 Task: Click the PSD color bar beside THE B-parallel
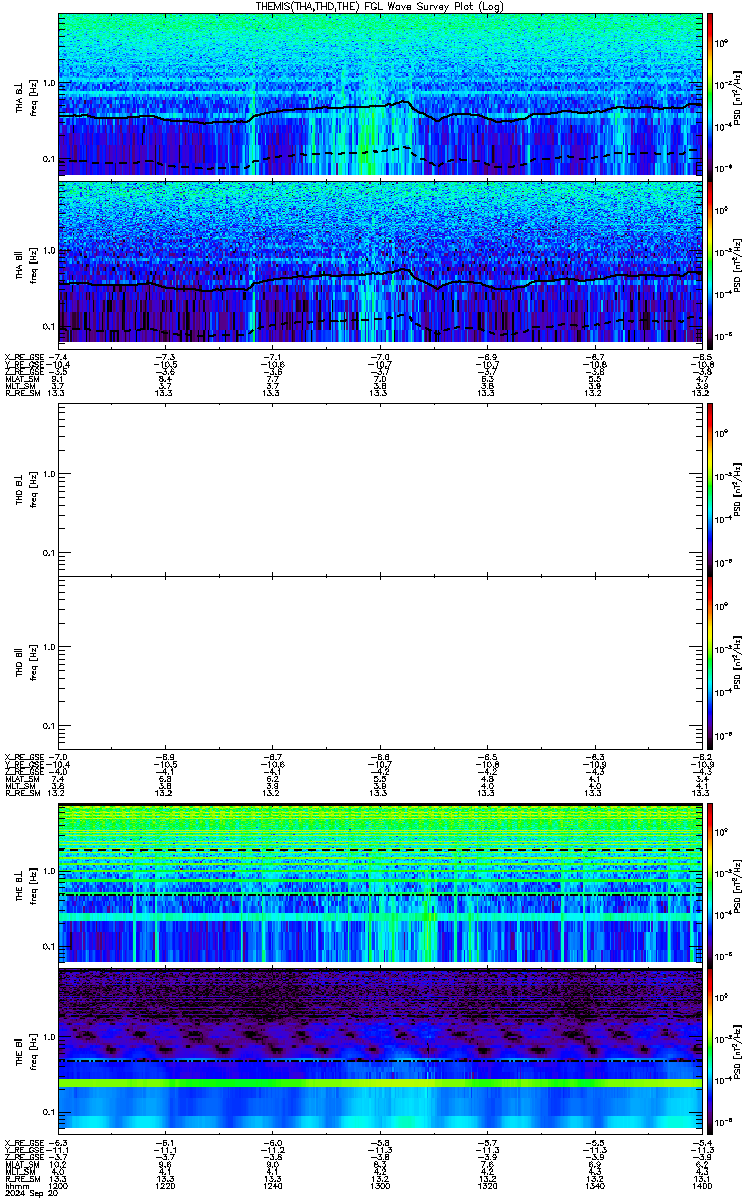tap(710, 1050)
